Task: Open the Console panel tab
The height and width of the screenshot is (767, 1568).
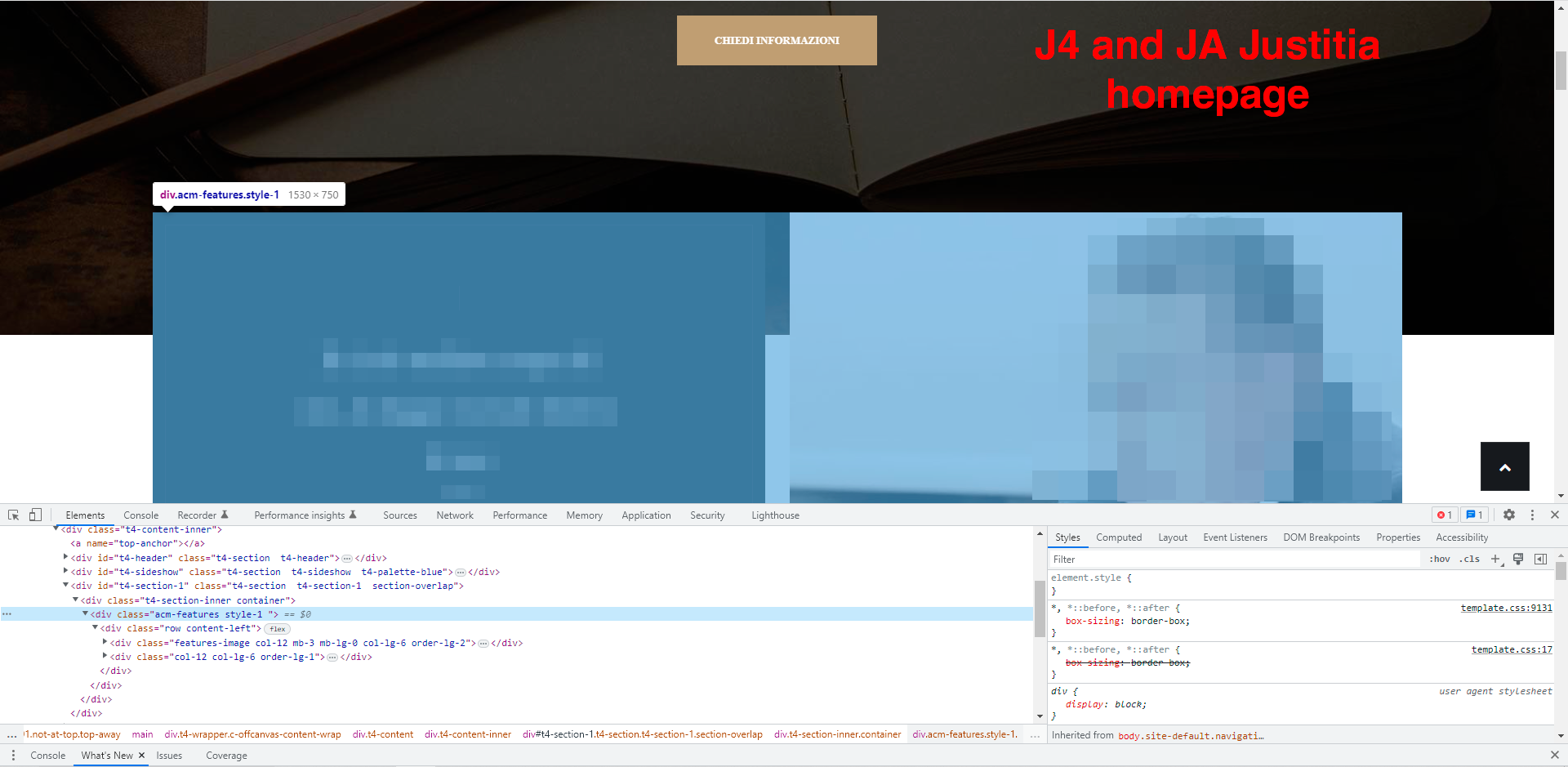Action: [140, 515]
